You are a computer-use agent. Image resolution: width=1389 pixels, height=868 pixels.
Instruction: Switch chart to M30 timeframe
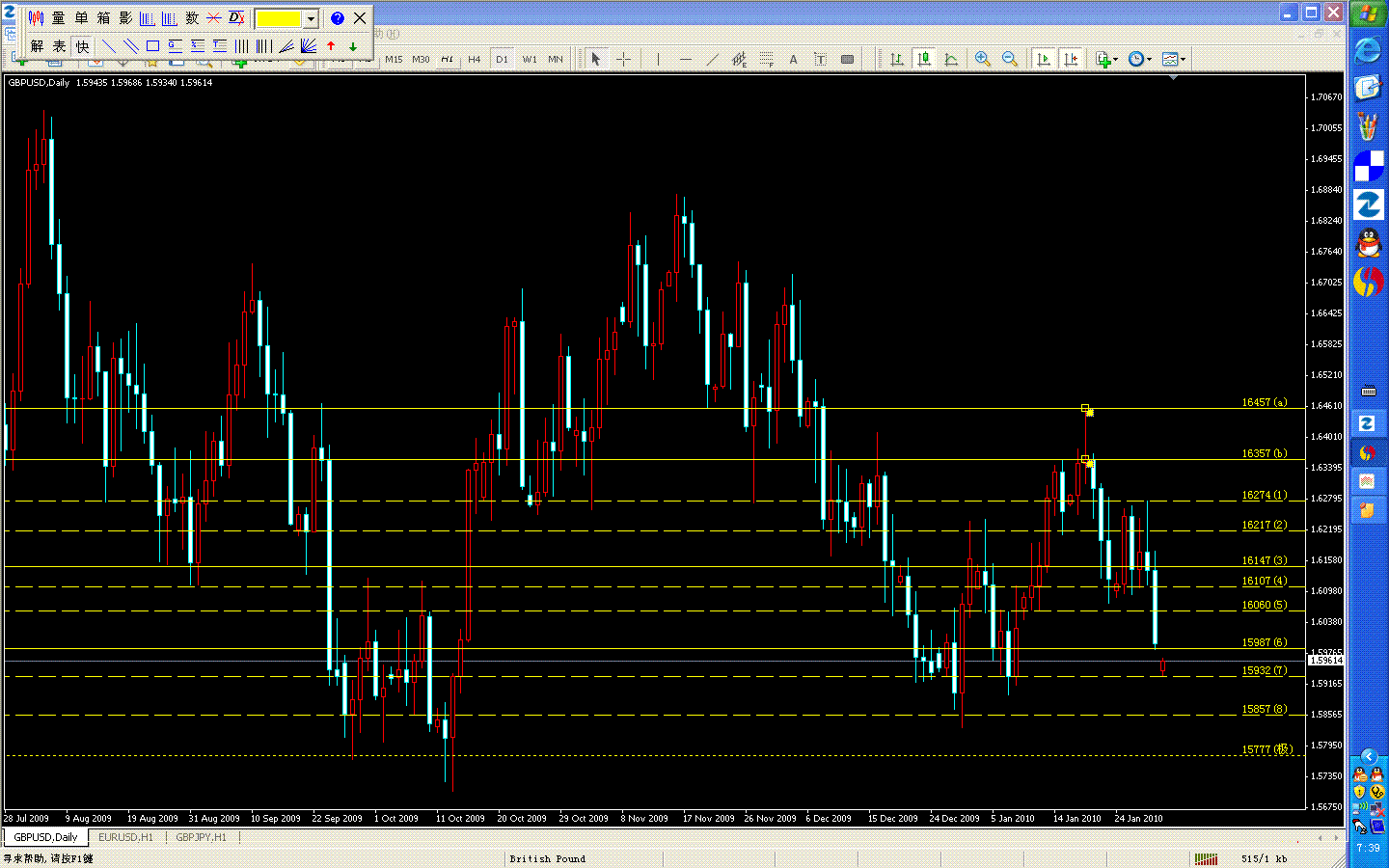coord(421,60)
